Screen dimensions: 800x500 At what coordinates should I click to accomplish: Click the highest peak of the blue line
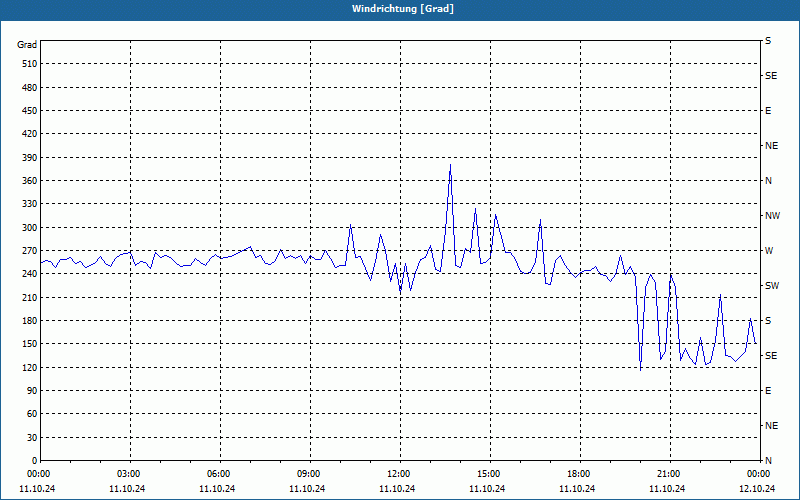[450, 165]
